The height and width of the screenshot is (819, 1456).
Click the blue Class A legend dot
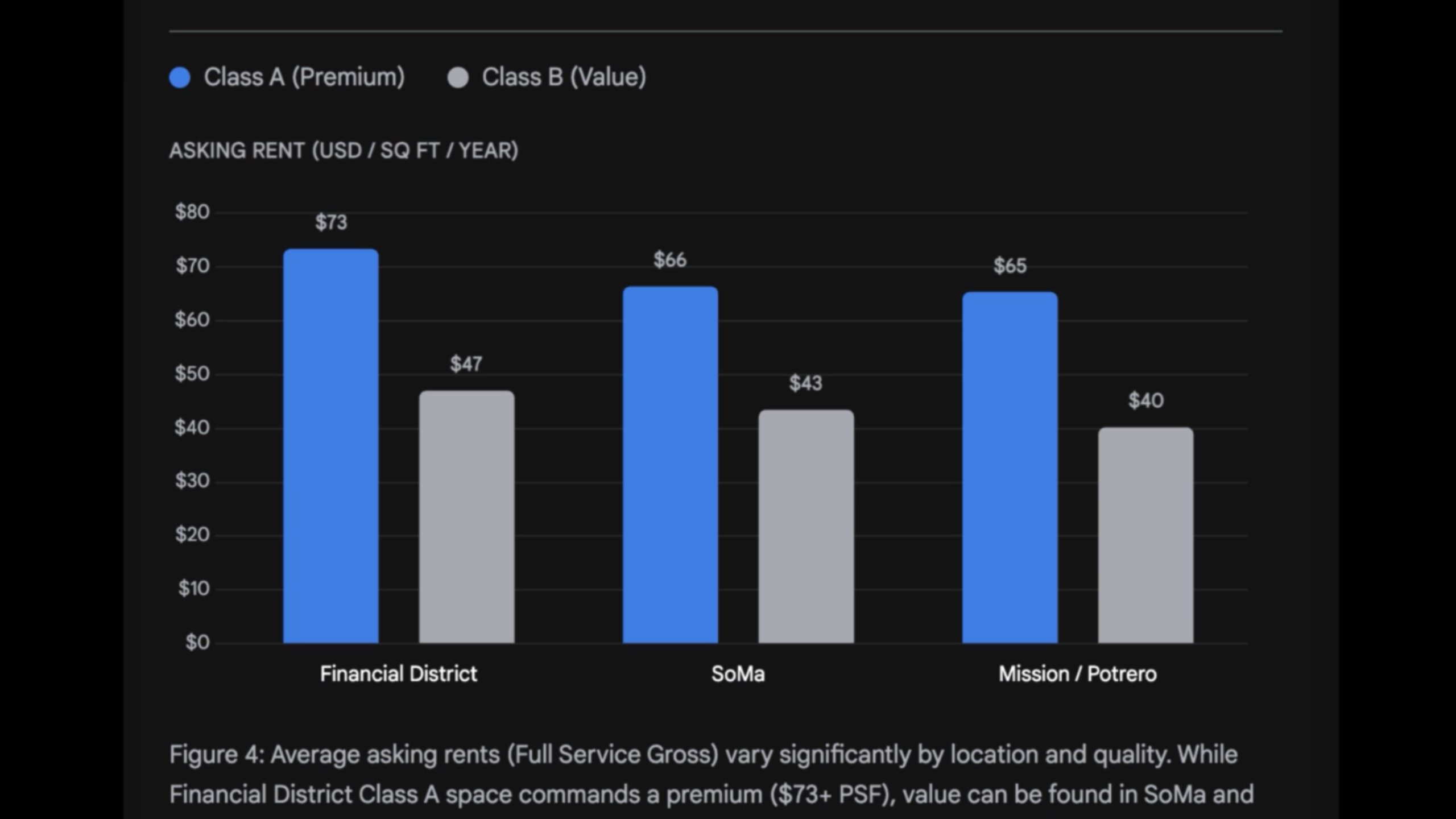[180, 77]
